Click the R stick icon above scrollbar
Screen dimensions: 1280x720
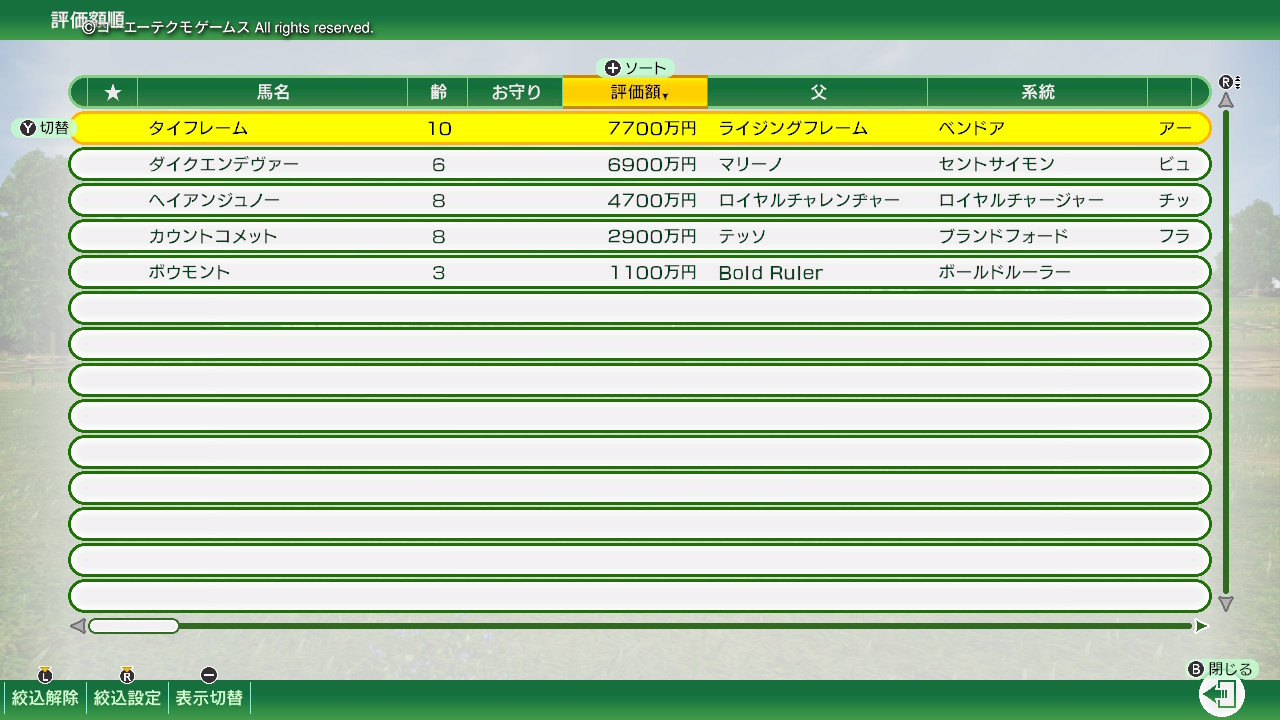(x=1229, y=82)
